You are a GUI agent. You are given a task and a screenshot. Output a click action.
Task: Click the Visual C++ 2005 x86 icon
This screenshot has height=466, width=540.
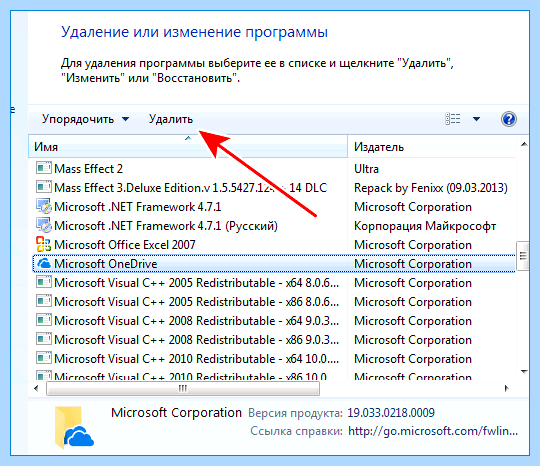click(44, 301)
